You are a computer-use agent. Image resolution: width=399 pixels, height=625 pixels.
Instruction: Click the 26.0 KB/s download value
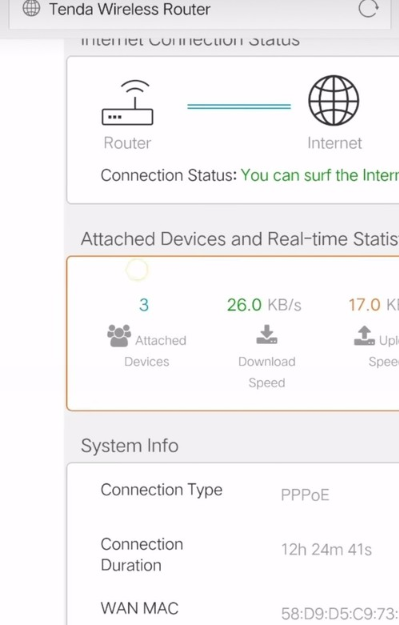[264, 305]
